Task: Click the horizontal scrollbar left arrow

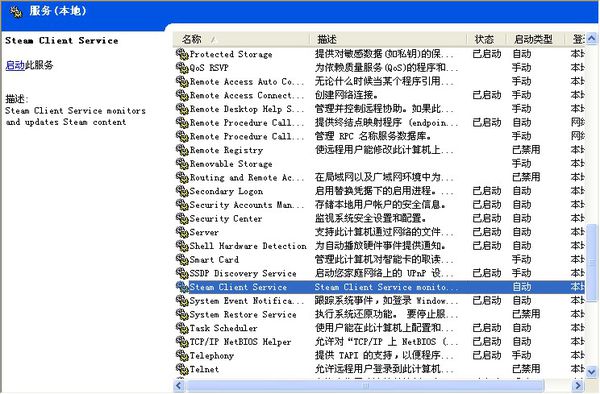Action: (x=179, y=385)
